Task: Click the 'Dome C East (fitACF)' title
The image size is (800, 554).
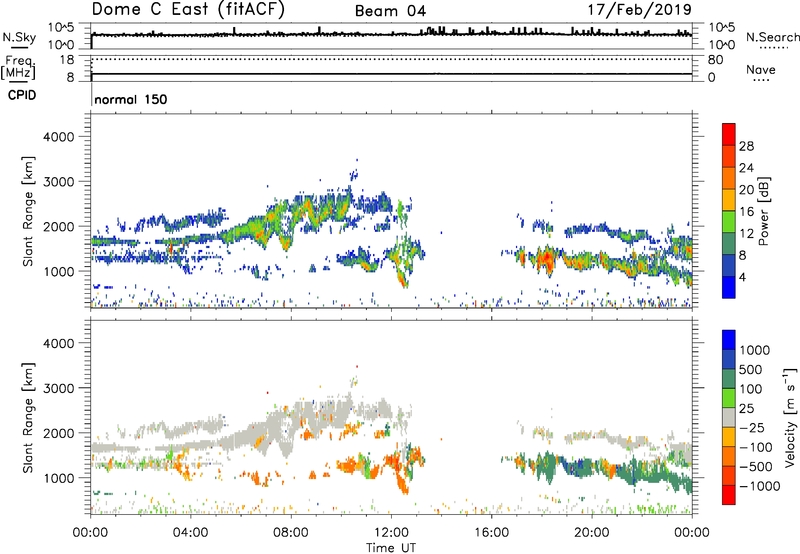Action: point(188,9)
